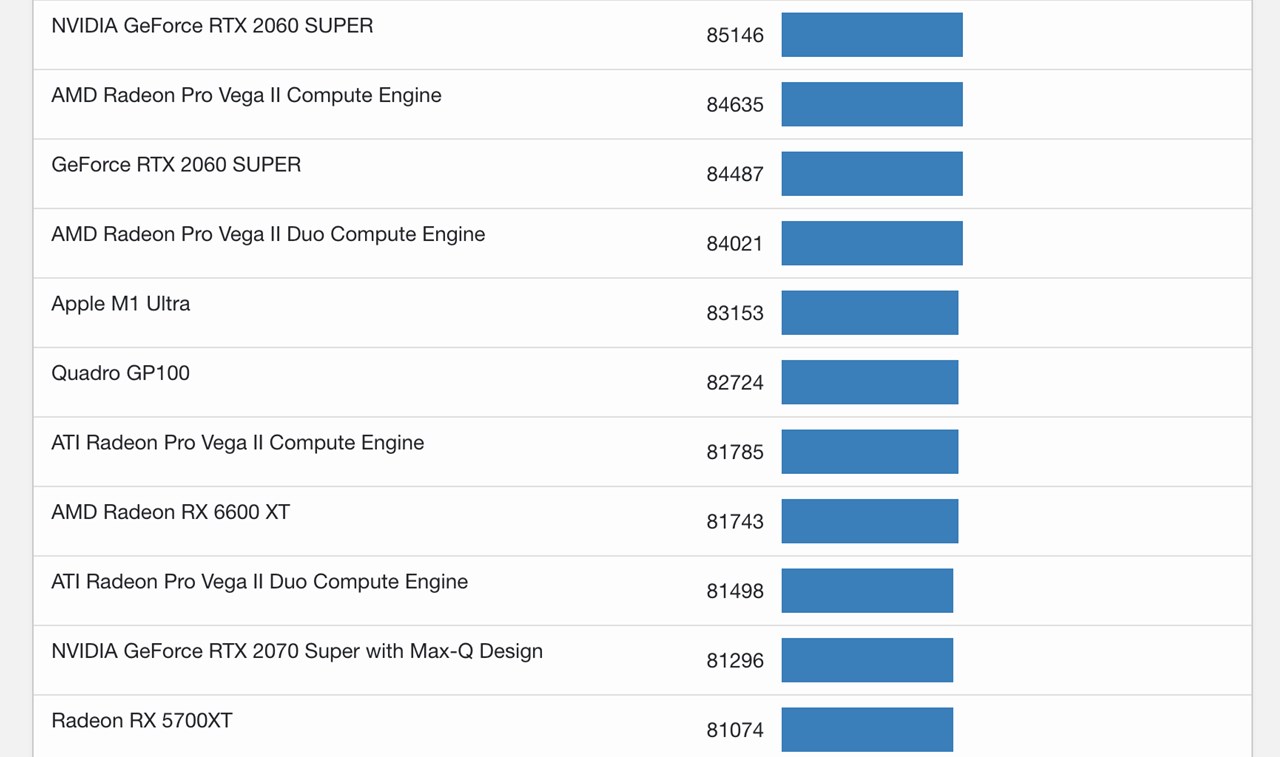The width and height of the screenshot is (1280, 757).
Task: Open ATI Radeon Pro Vega II Duo Compute Engine
Action: (x=259, y=582)
